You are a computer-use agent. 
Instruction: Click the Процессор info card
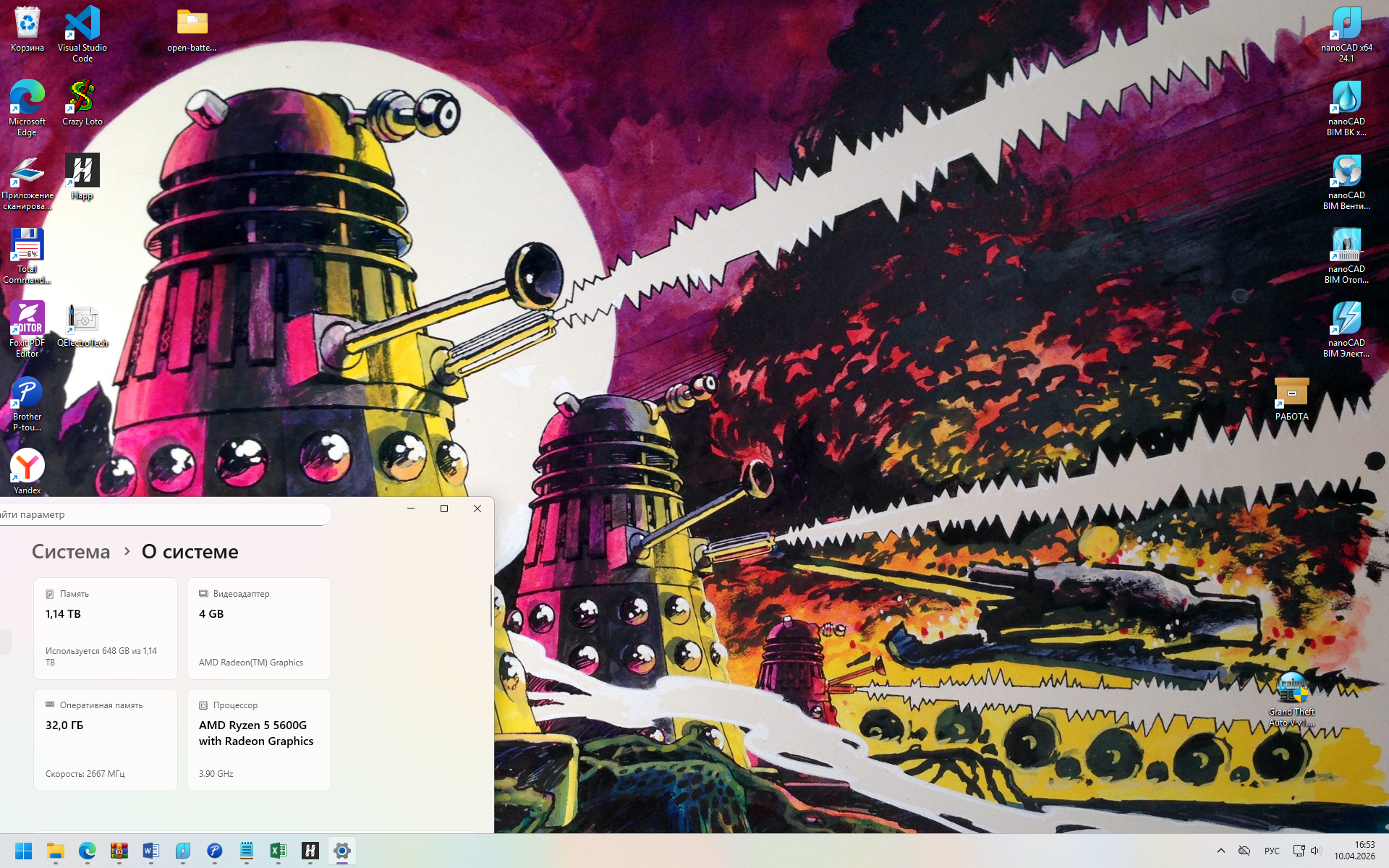point(258,739)
